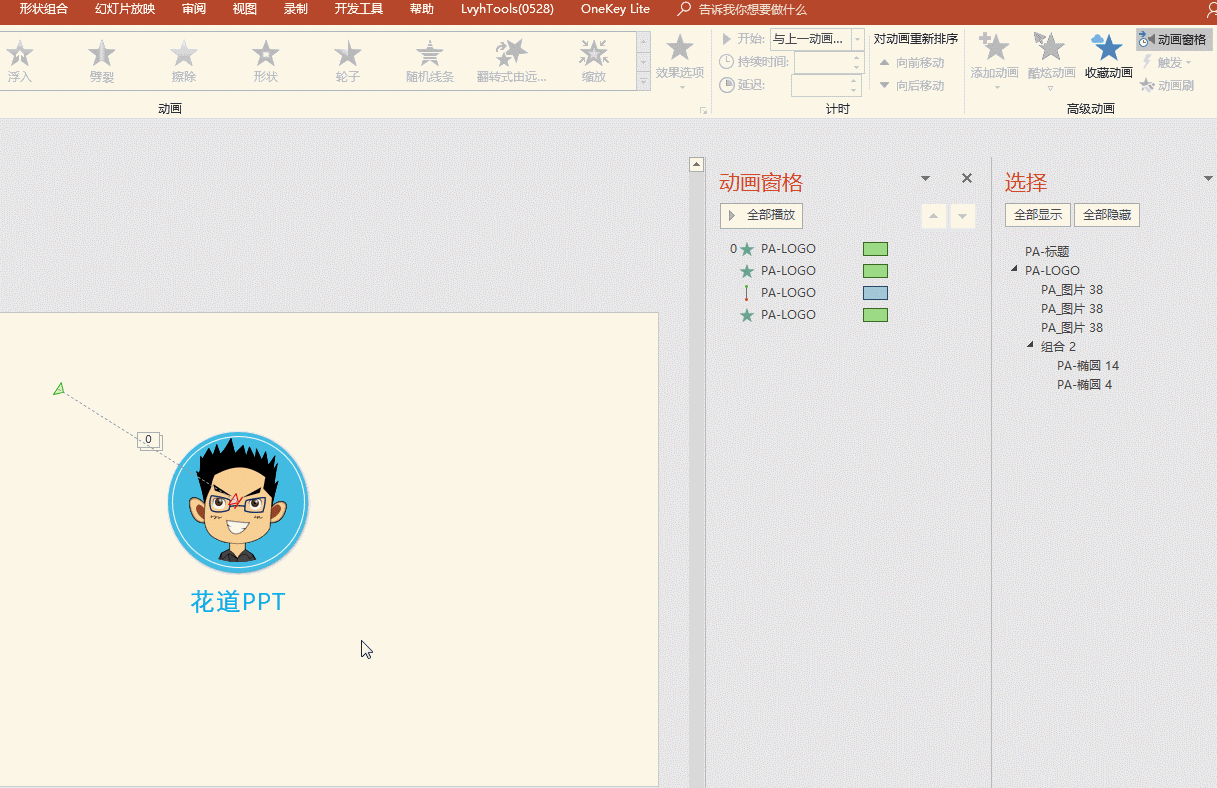Click the 告诉我你想要做什么 search box
1217x788 pixels.
[x=752, y=9]
